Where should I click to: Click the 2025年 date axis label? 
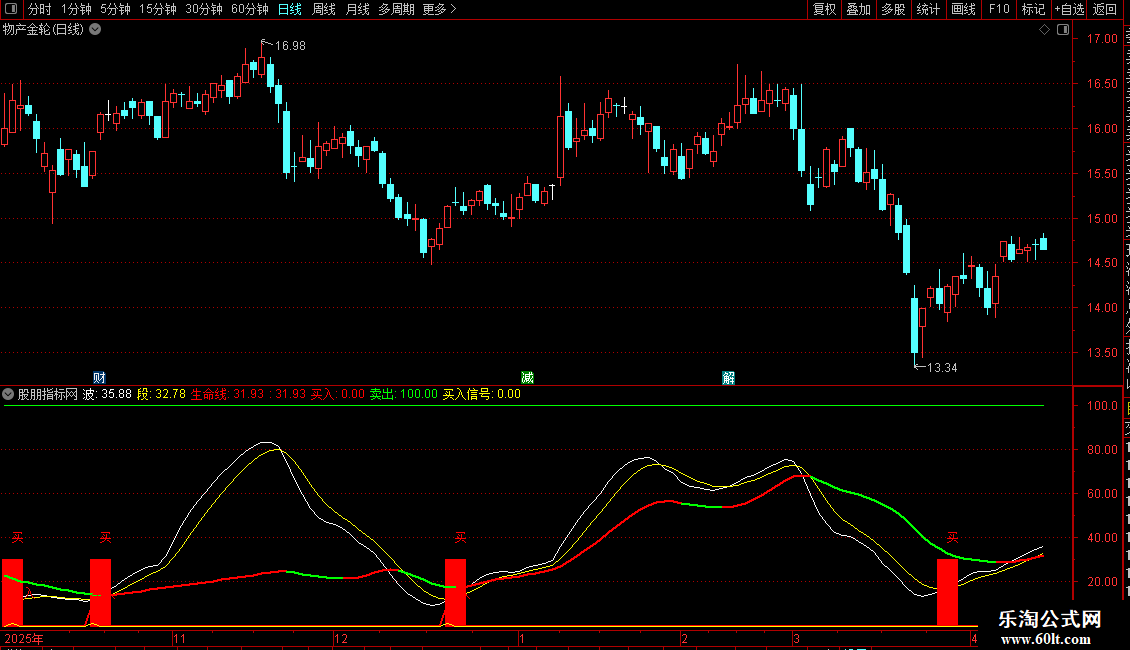click(24, 638)
